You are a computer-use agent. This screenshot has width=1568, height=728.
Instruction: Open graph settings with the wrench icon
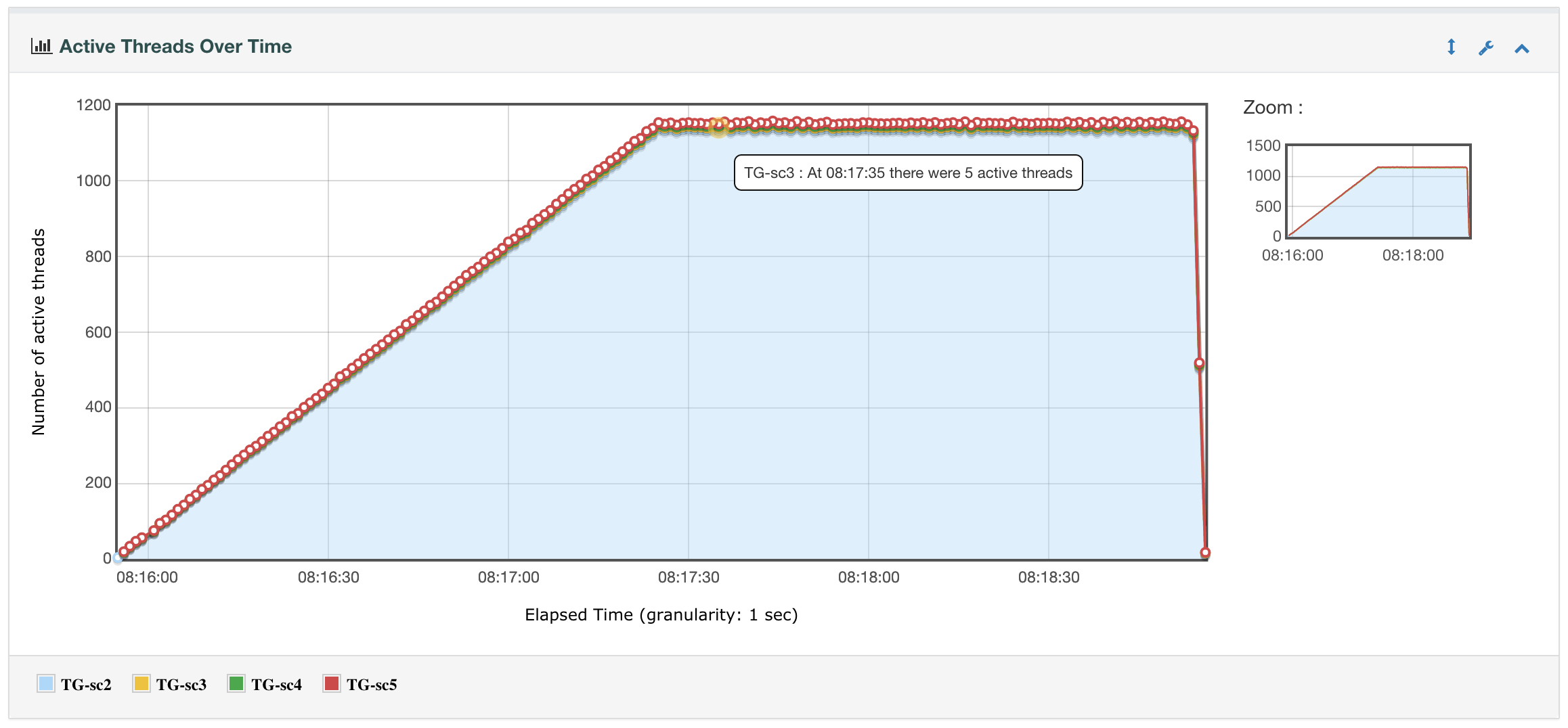(x=1486, y=48)
